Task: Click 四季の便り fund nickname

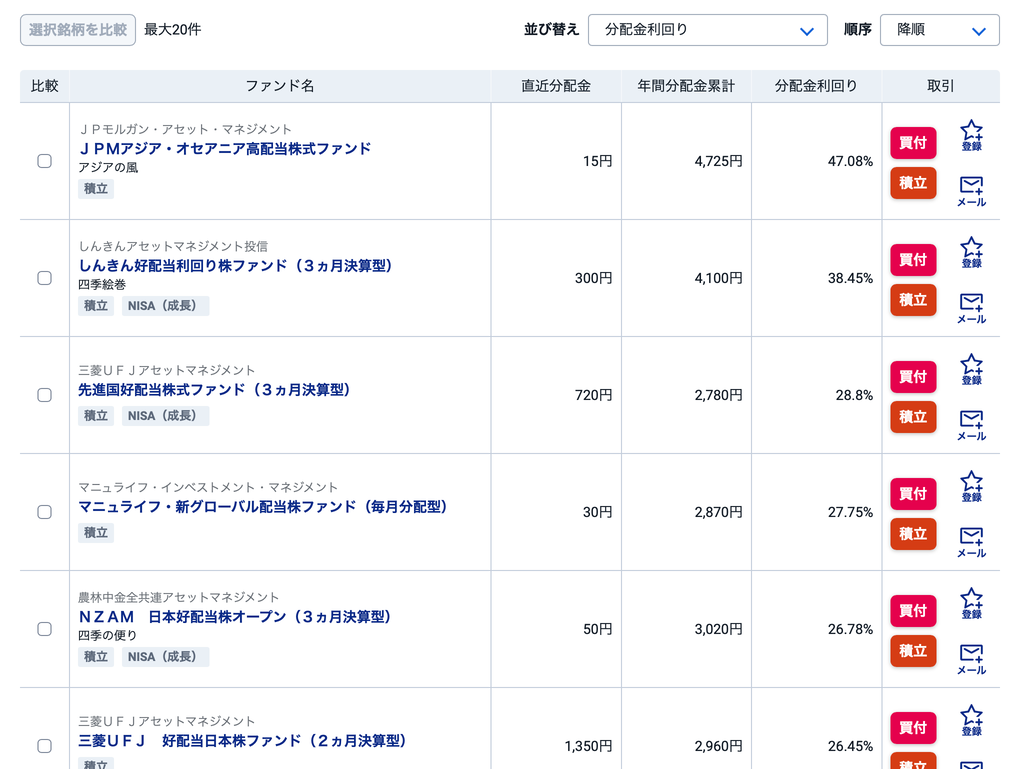Action: pos(107,636)
